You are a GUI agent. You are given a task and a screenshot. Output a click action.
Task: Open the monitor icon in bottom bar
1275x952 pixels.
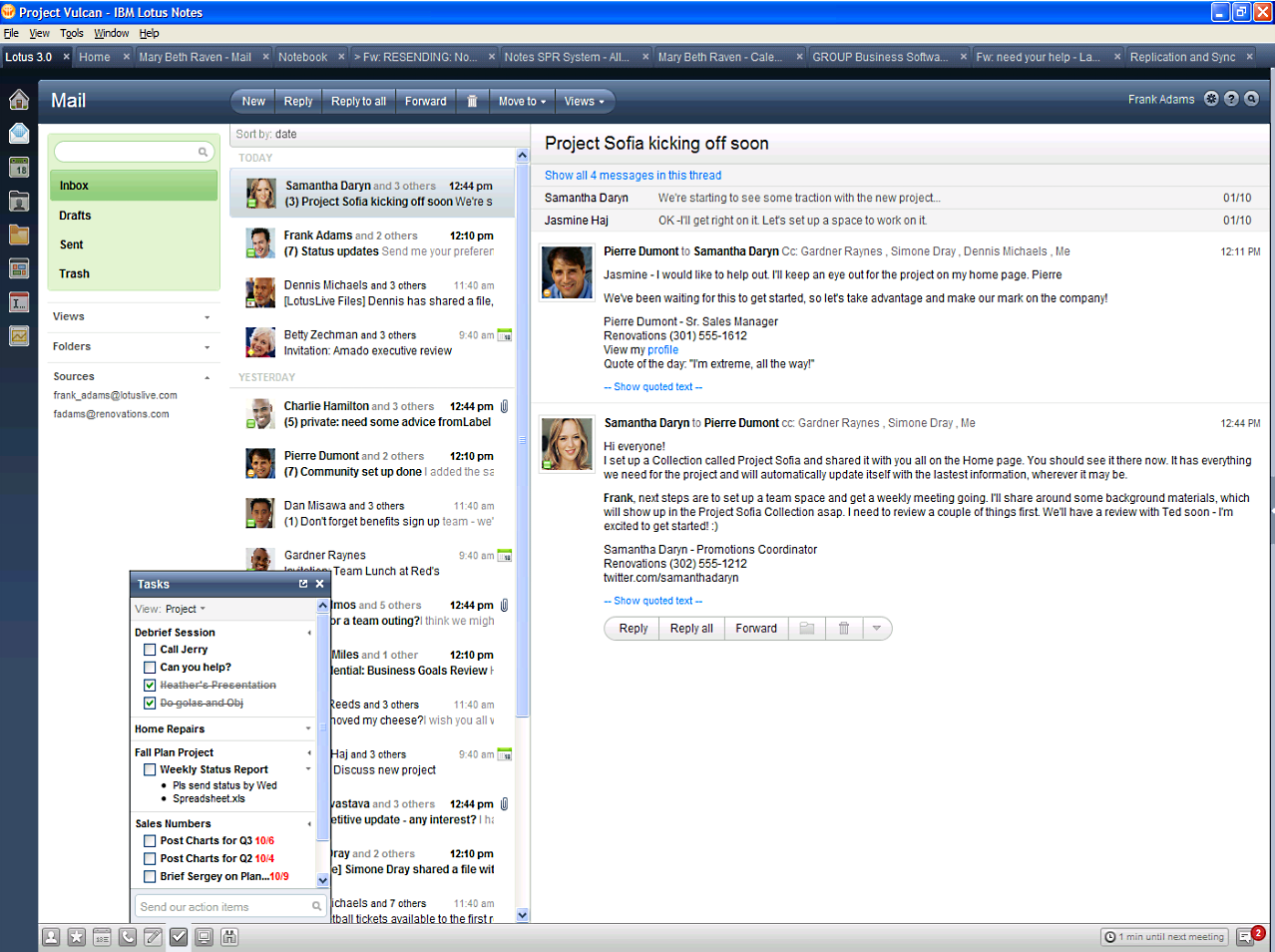[x=205, y=937]
